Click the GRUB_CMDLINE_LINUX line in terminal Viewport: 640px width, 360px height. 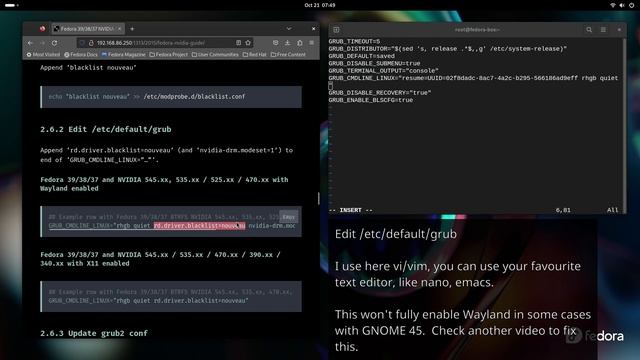pos(473,78)
